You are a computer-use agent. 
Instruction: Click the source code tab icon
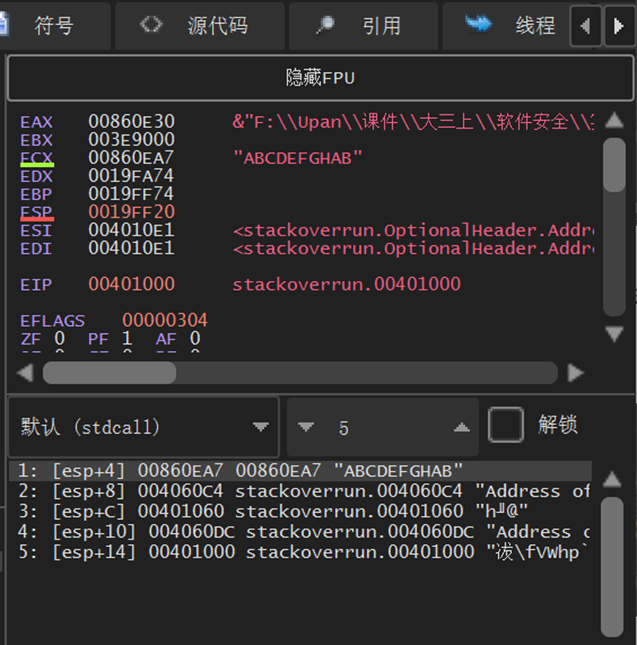[x=151, y=25]
